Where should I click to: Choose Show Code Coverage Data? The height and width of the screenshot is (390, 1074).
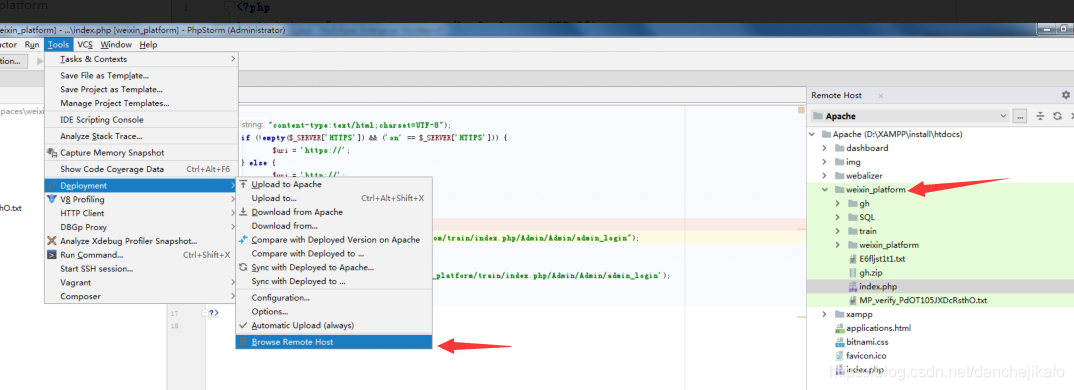pos(112,169)
